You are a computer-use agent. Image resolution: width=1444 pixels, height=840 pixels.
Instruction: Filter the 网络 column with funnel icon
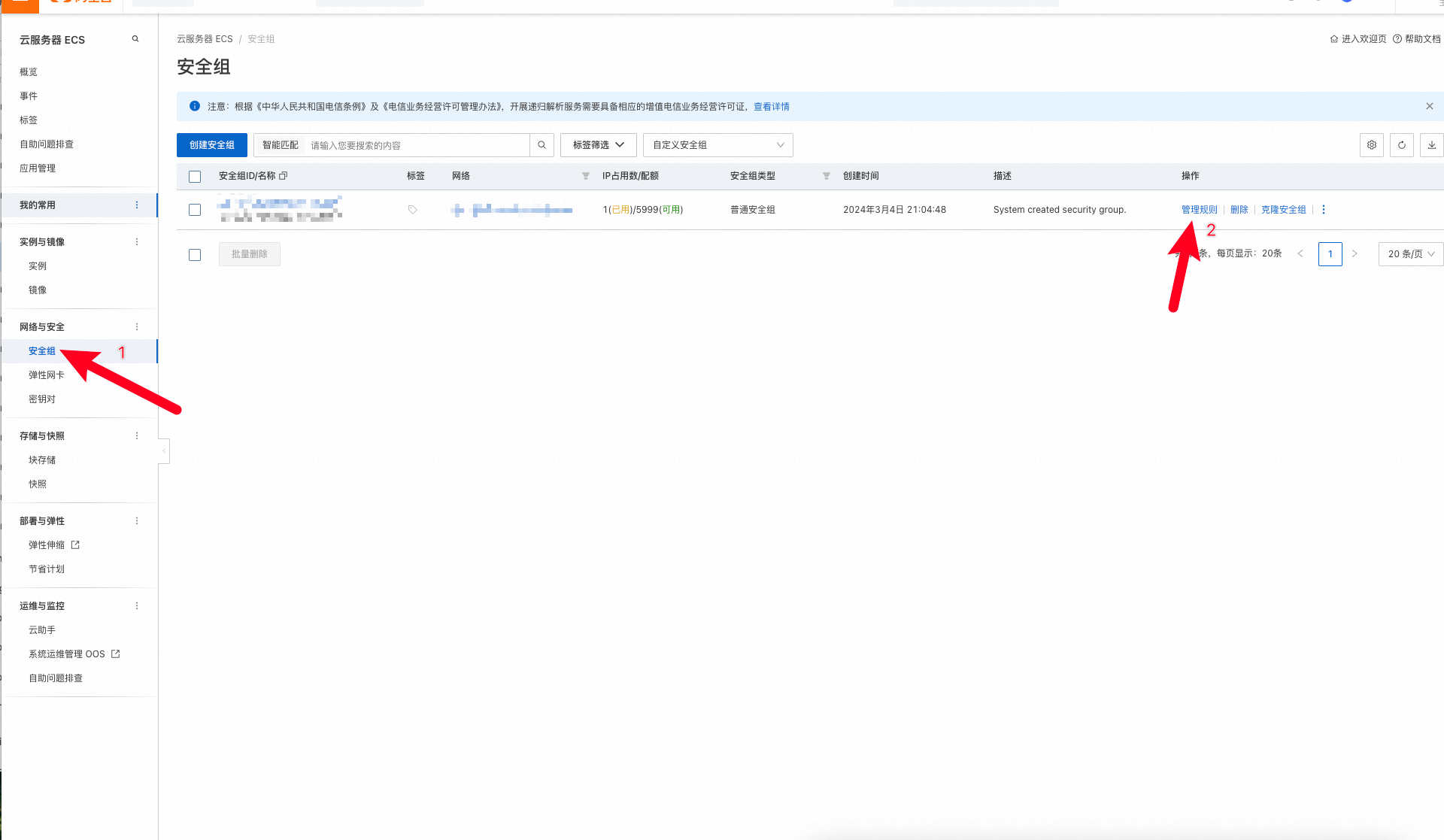pos(586,176)
